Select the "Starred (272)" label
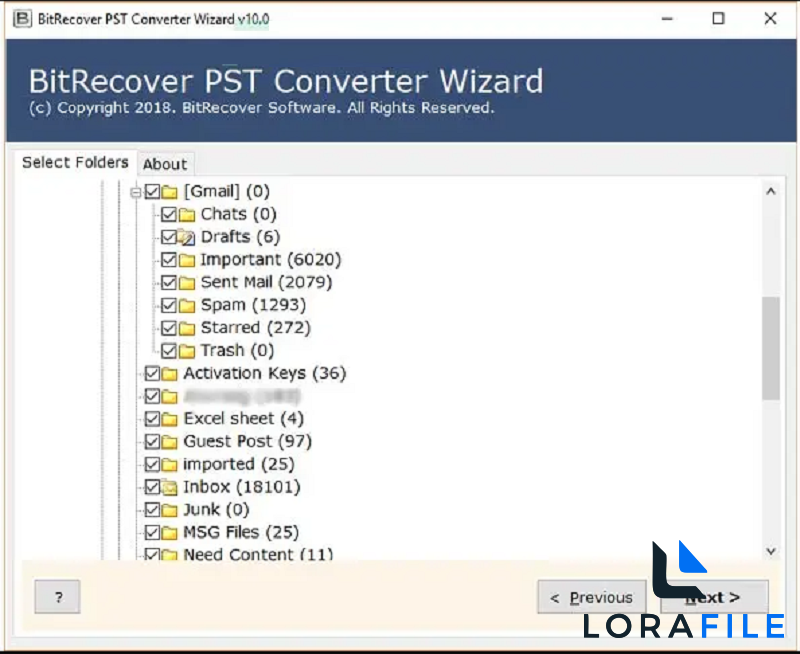Viewport: 800px width, 654px height. [x=256, y=328]
